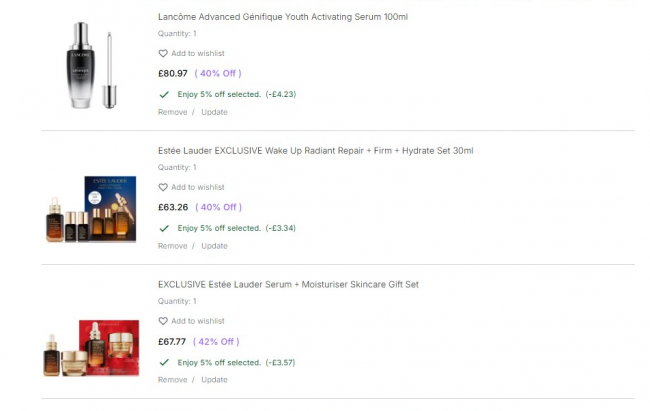Click the red Estée Lauder gift set thumbnail
Viewport: 650px width, 411px height.
tap(88, 348)
